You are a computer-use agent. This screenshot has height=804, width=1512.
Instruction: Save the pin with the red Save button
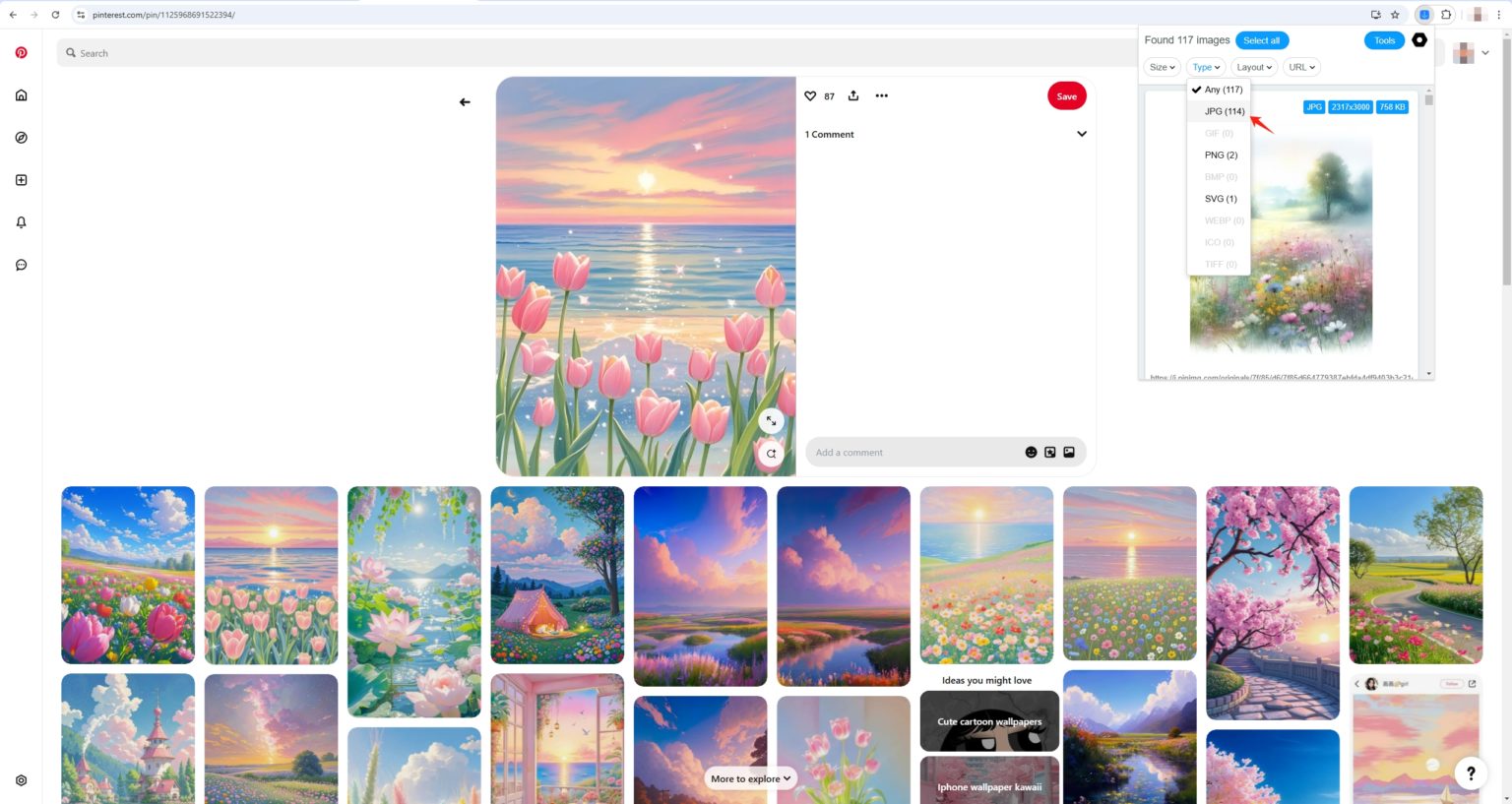point(1066,95)
